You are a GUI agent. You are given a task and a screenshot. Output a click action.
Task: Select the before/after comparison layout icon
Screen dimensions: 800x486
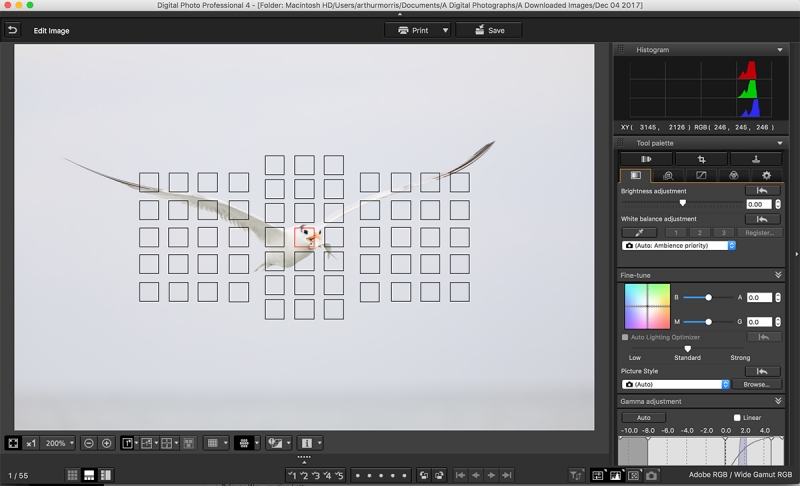(x=148, y=443)
